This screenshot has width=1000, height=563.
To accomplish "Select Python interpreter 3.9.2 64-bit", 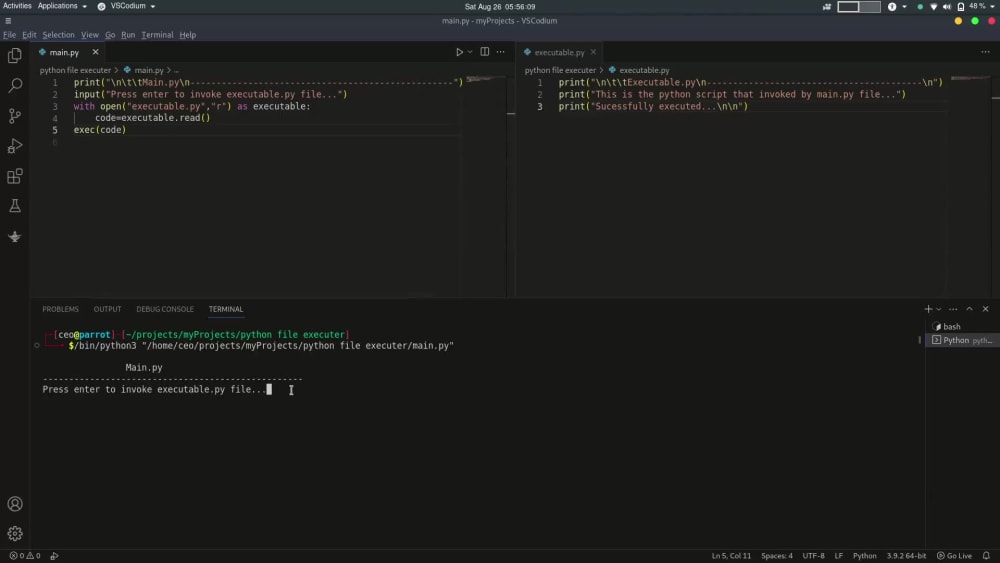I will click(906, 555).
